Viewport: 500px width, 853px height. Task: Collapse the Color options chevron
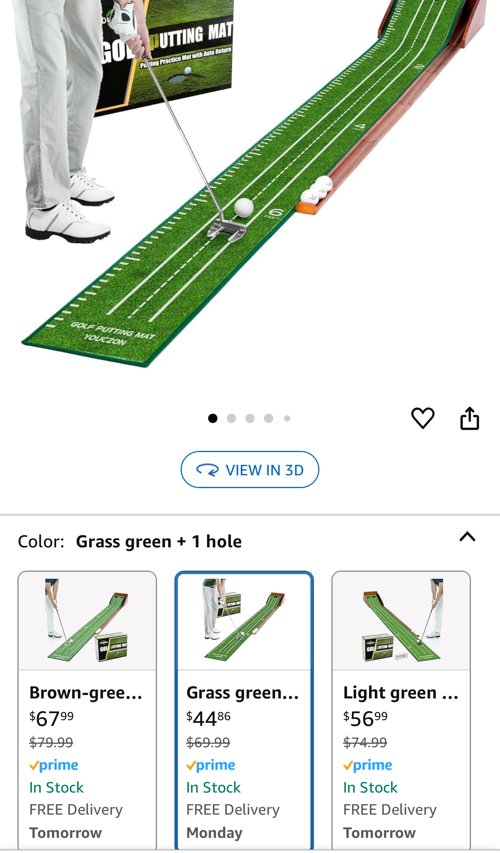point(467,537)
